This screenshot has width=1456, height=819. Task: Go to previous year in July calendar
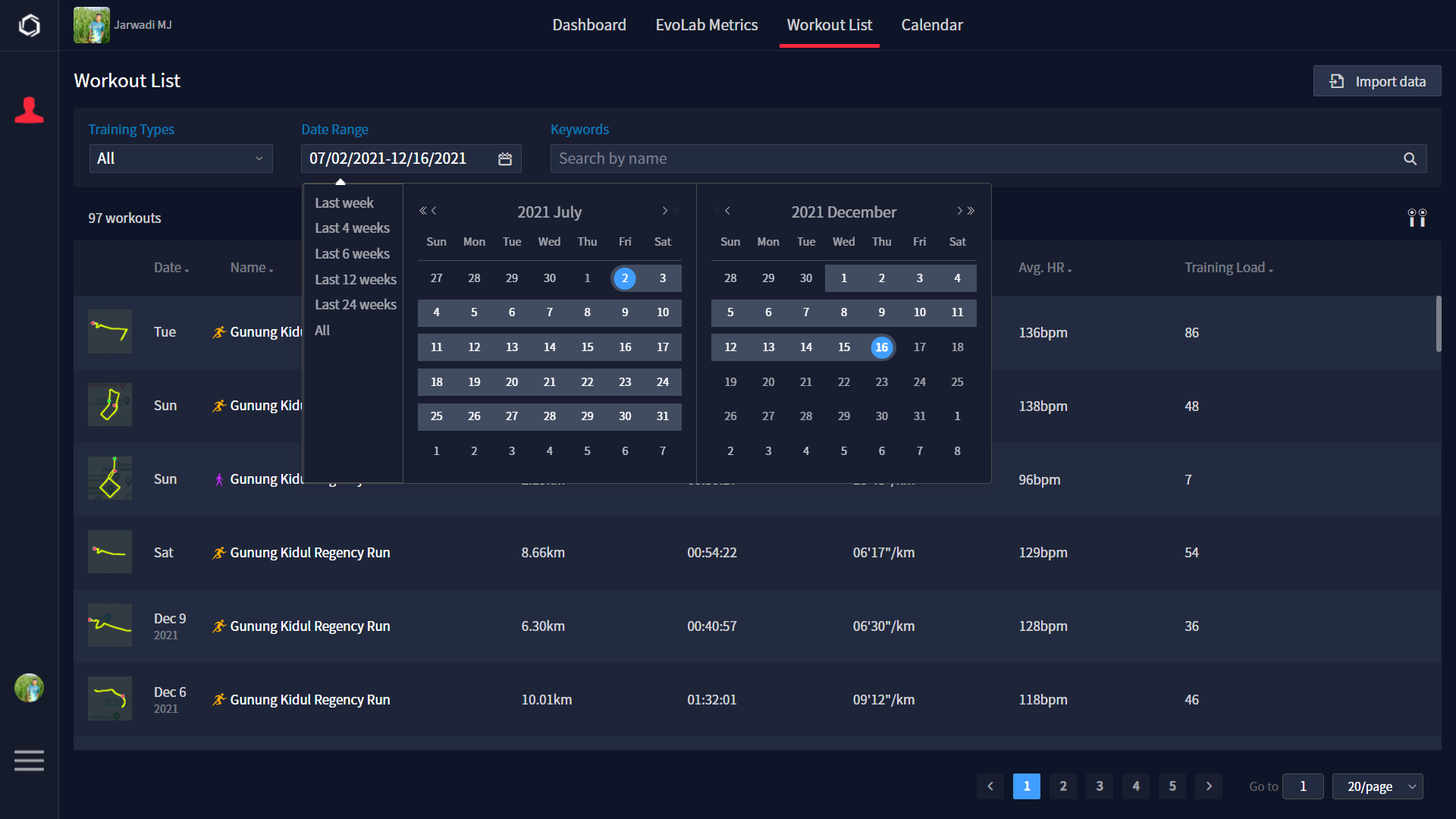[422, 212]
